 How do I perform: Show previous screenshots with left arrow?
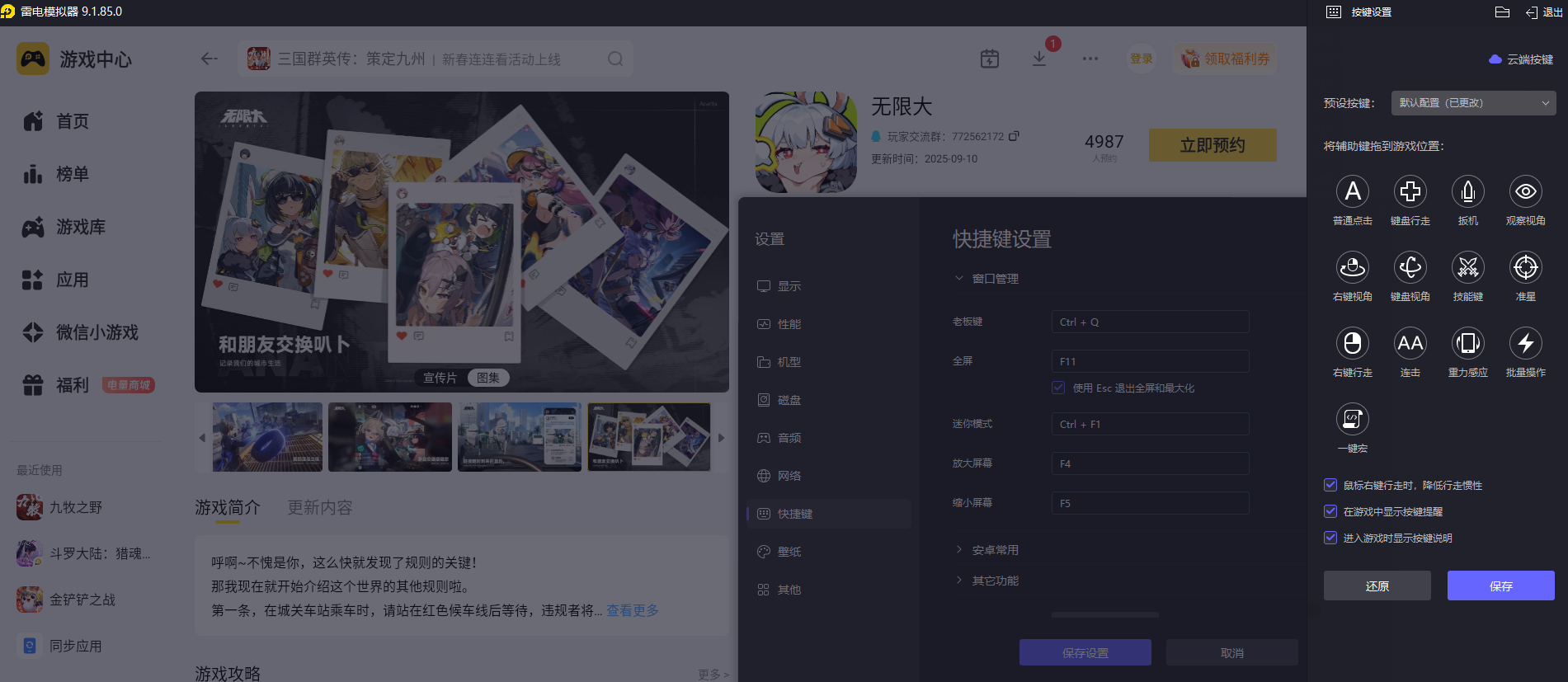point(202,438)
